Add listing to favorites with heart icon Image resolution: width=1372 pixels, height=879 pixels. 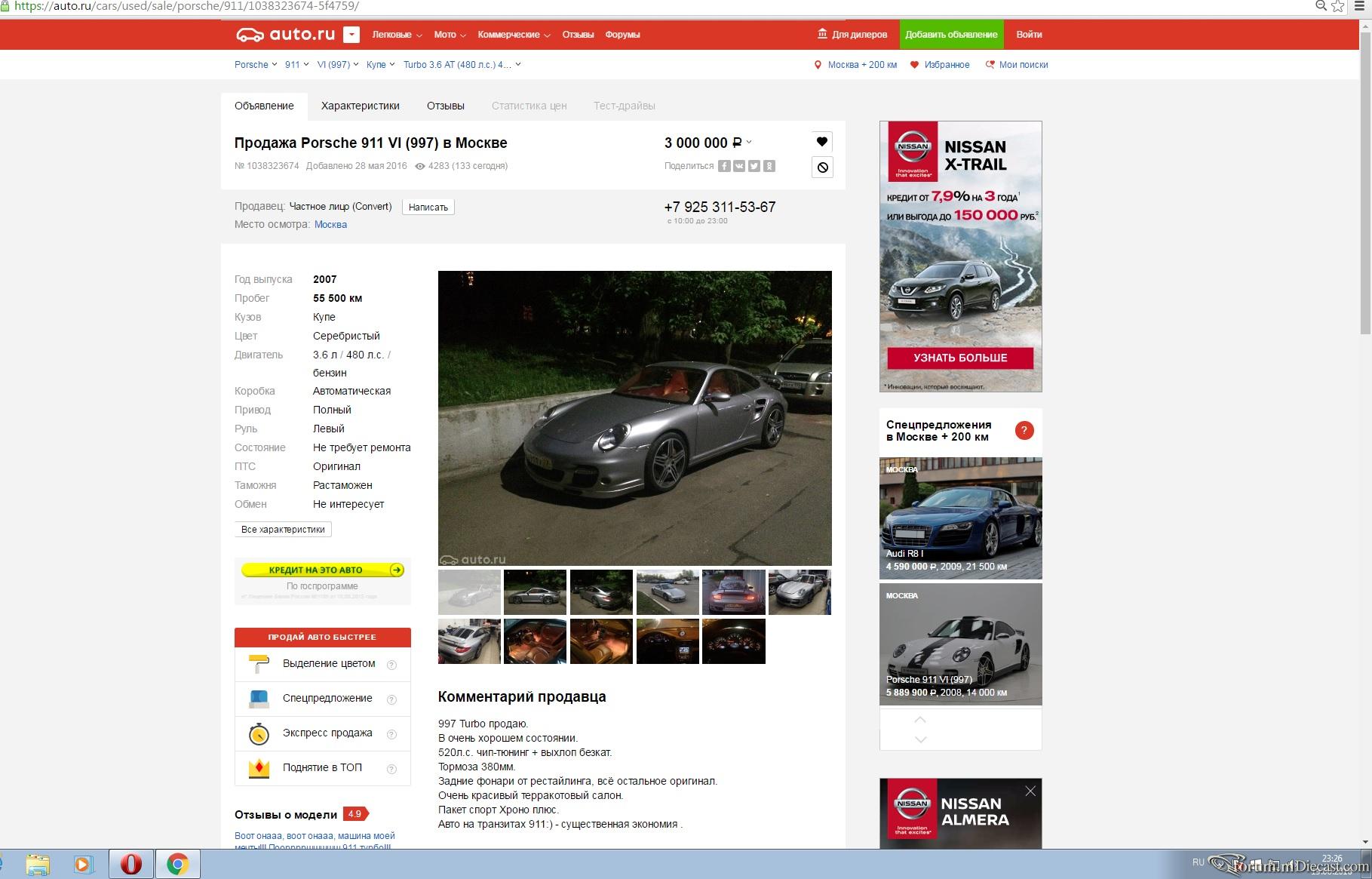pyautogui.click(x=822, y=141)
